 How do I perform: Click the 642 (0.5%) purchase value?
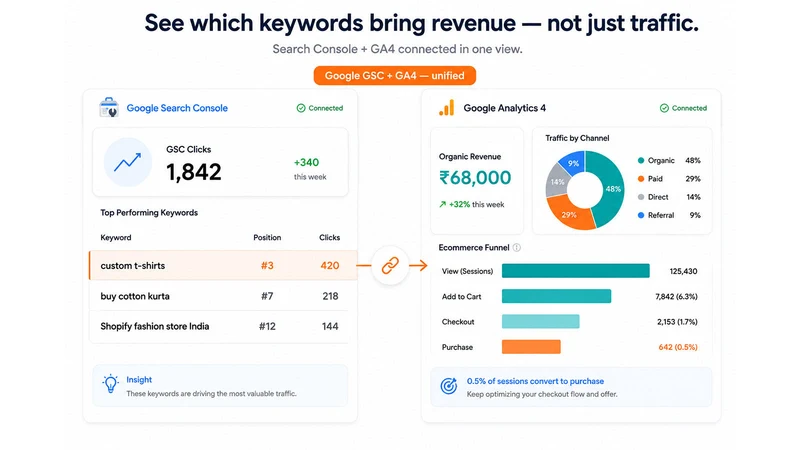pyautogui.click(x=678, y=347)
